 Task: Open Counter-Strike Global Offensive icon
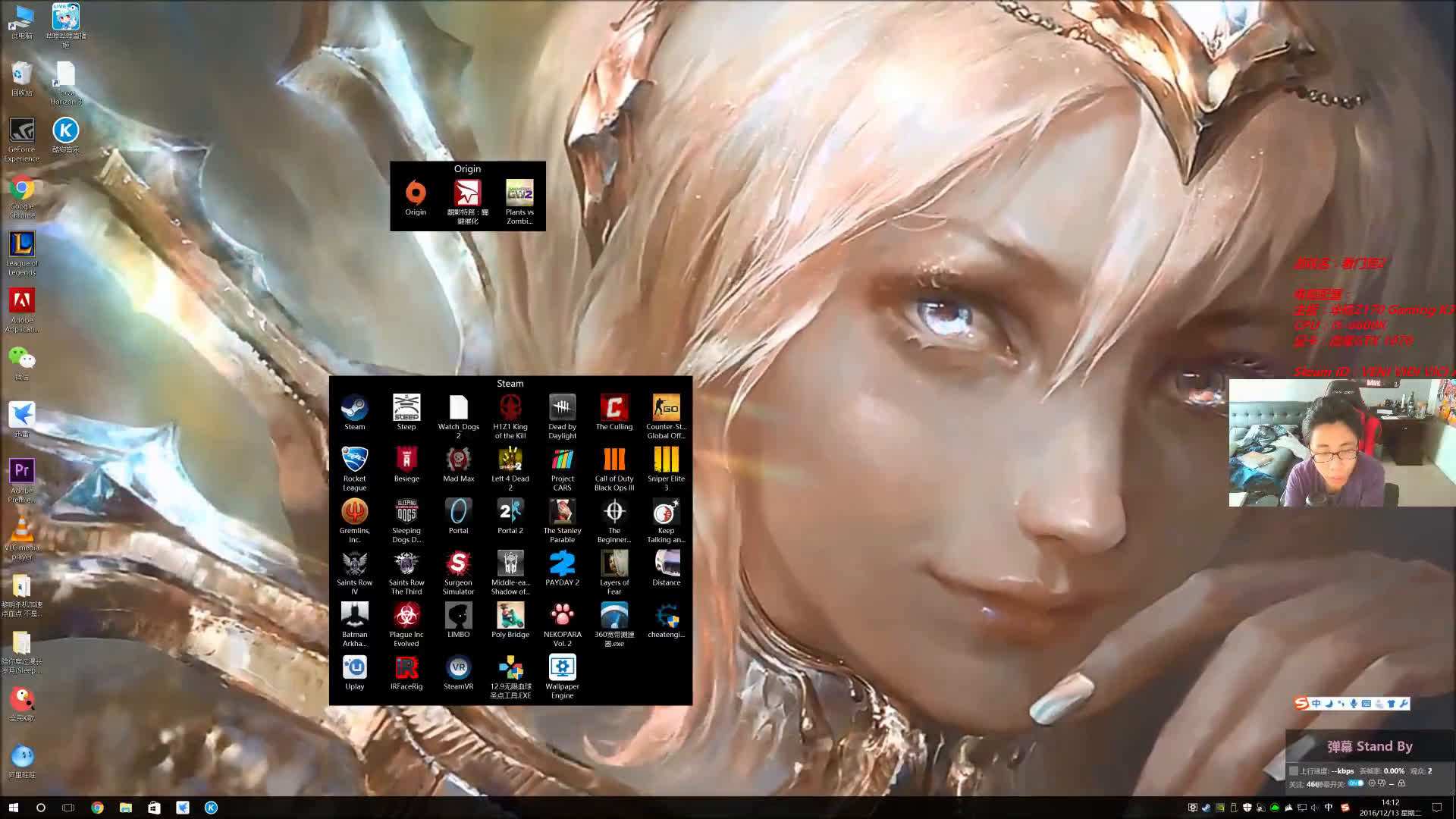tap(667, 416)
